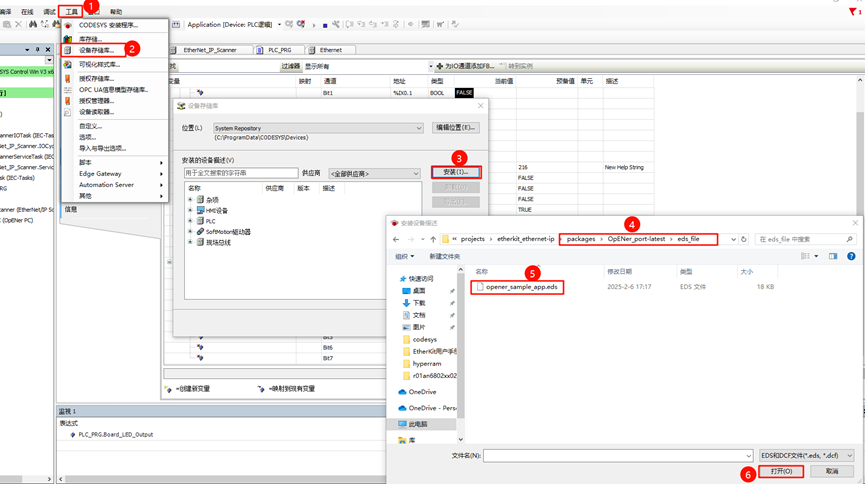This screenshot has height=484, width=865.
Task: Focus full-text search field in repository
Action: (x=241, y=173)
